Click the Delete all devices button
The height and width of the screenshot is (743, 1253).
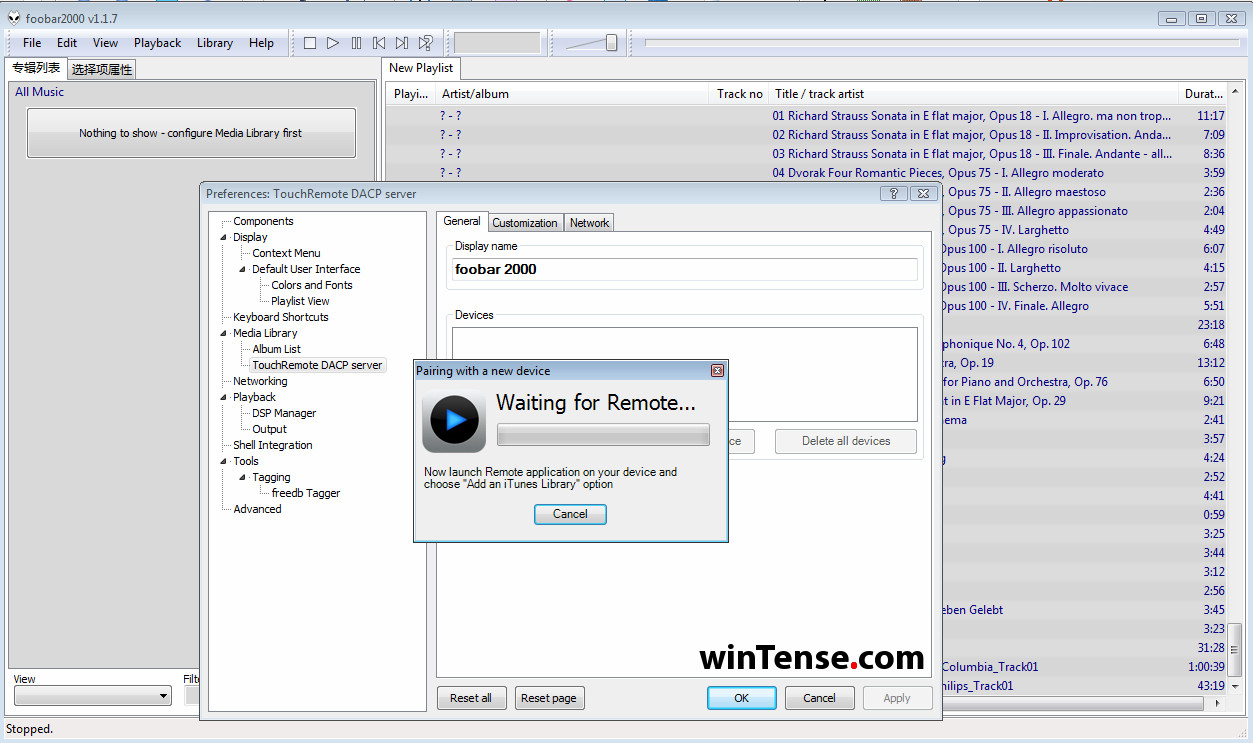846,441
